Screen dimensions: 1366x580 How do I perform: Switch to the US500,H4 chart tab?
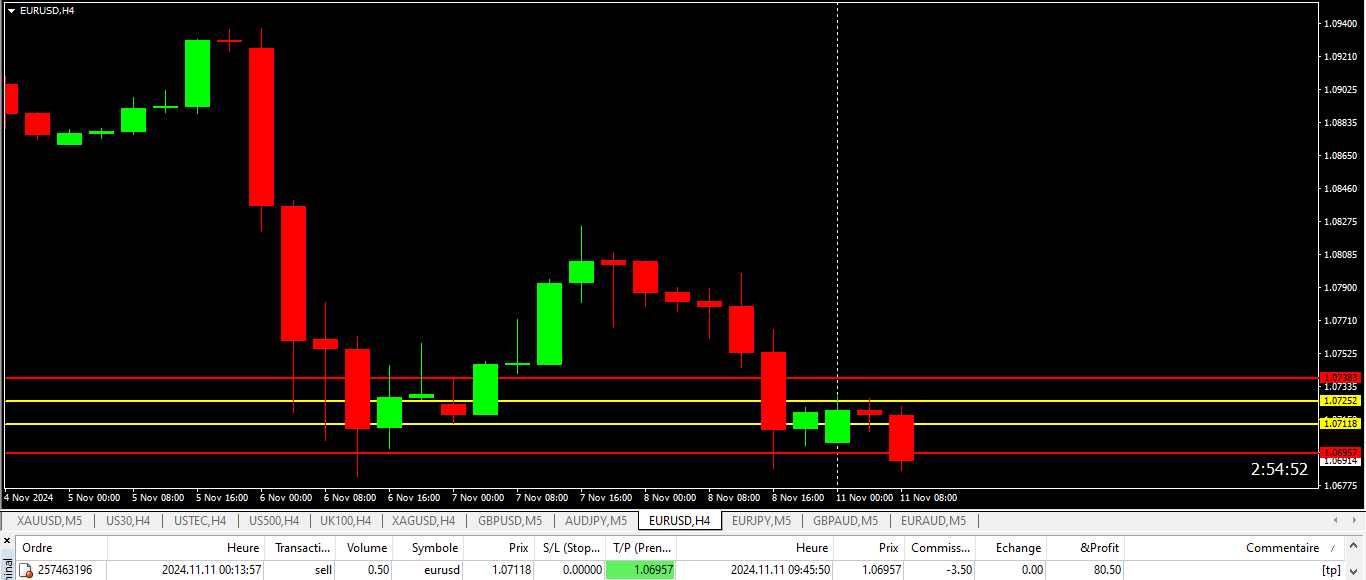[274, 521]
